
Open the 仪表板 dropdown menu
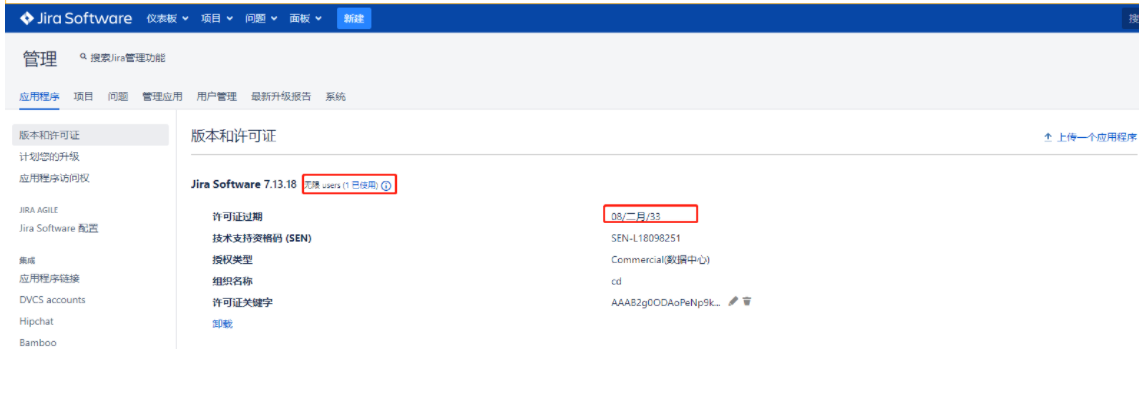tap(167, 18)
